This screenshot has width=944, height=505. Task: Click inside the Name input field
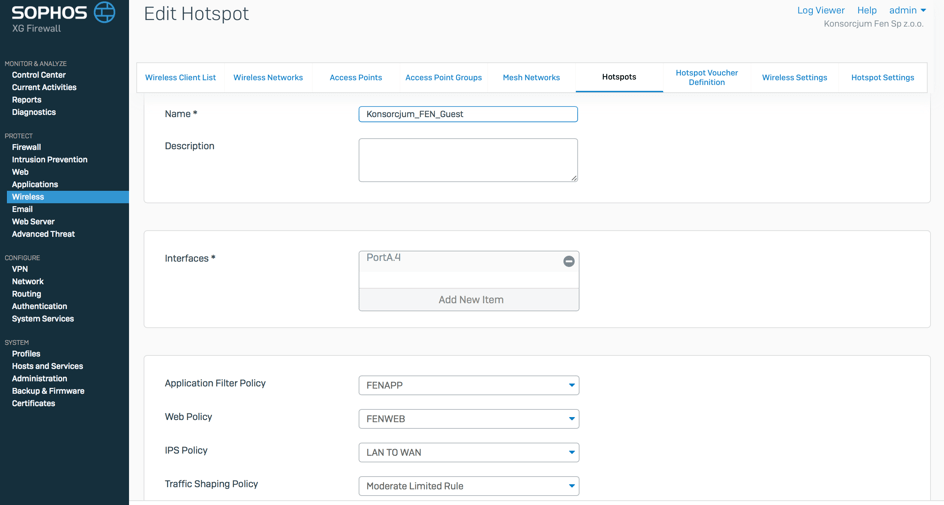point(467,115)
